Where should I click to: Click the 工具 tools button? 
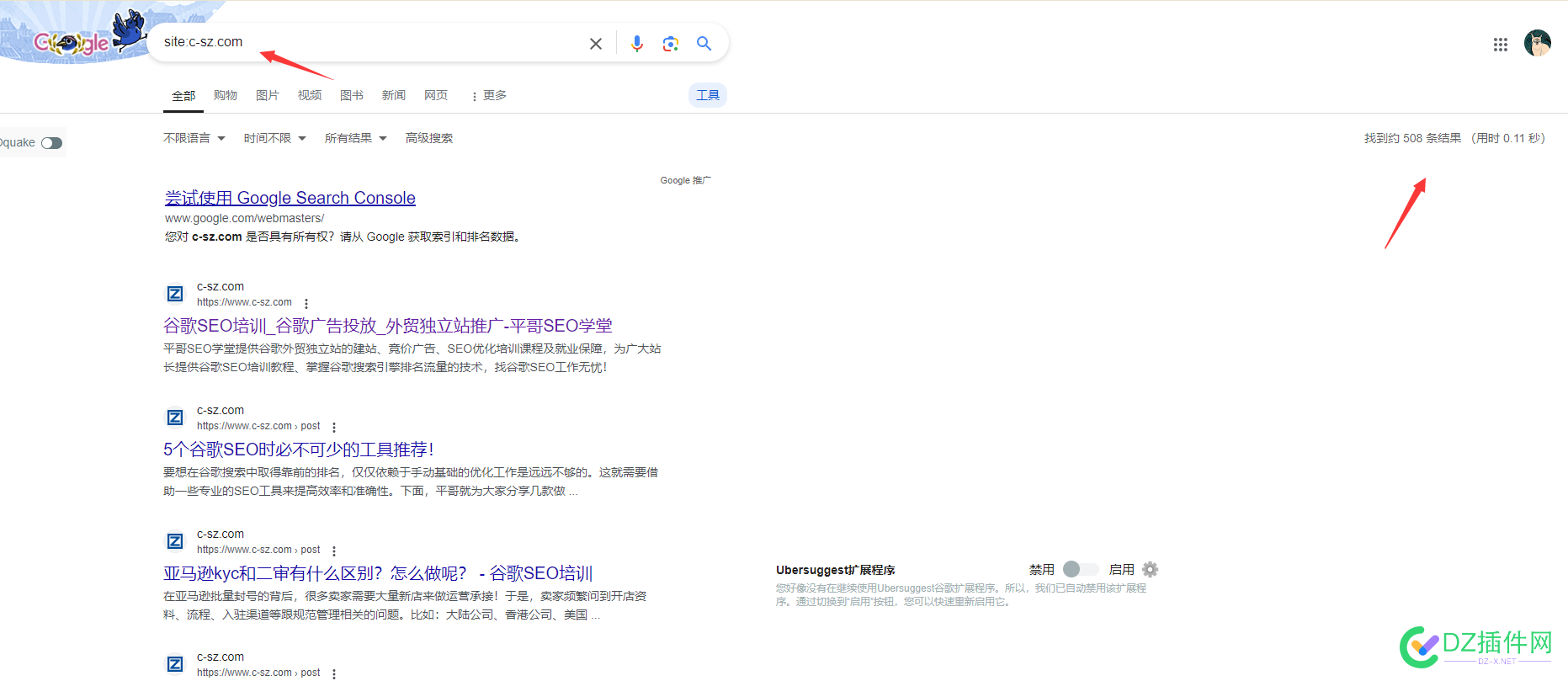pyautogui.click(x=708, y=95)
